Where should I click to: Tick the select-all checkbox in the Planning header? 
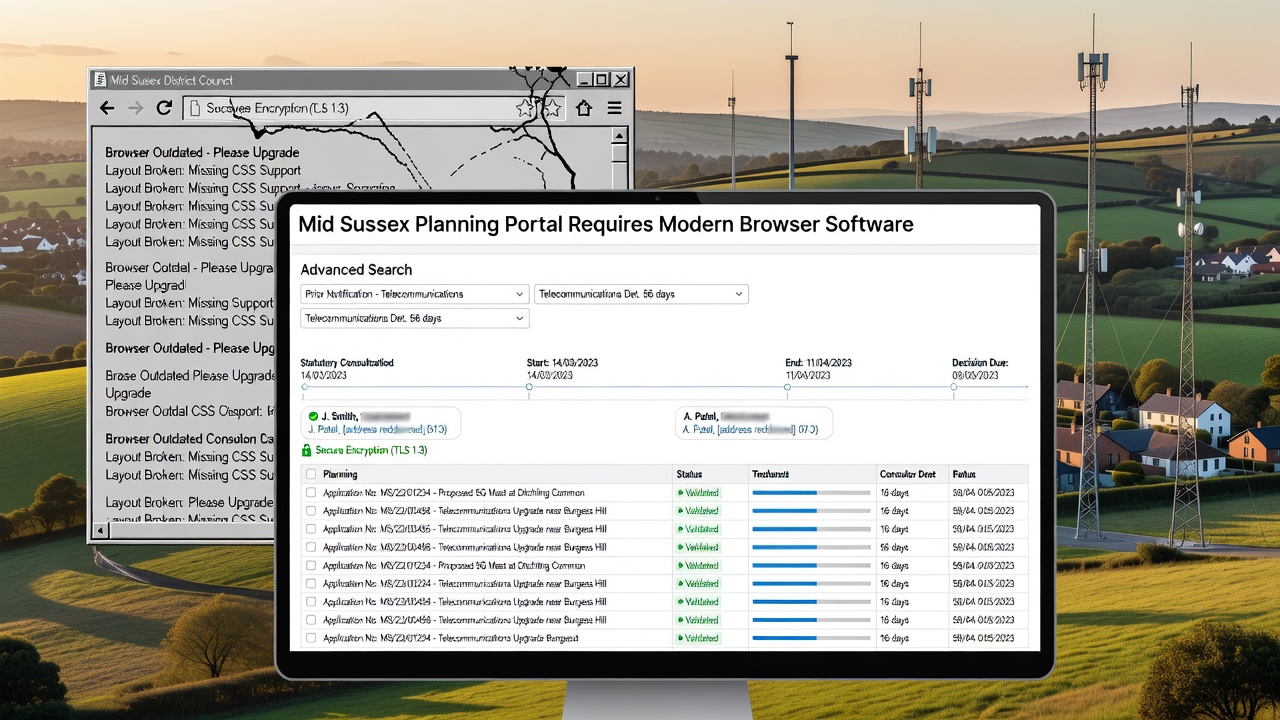pos(311,474)
